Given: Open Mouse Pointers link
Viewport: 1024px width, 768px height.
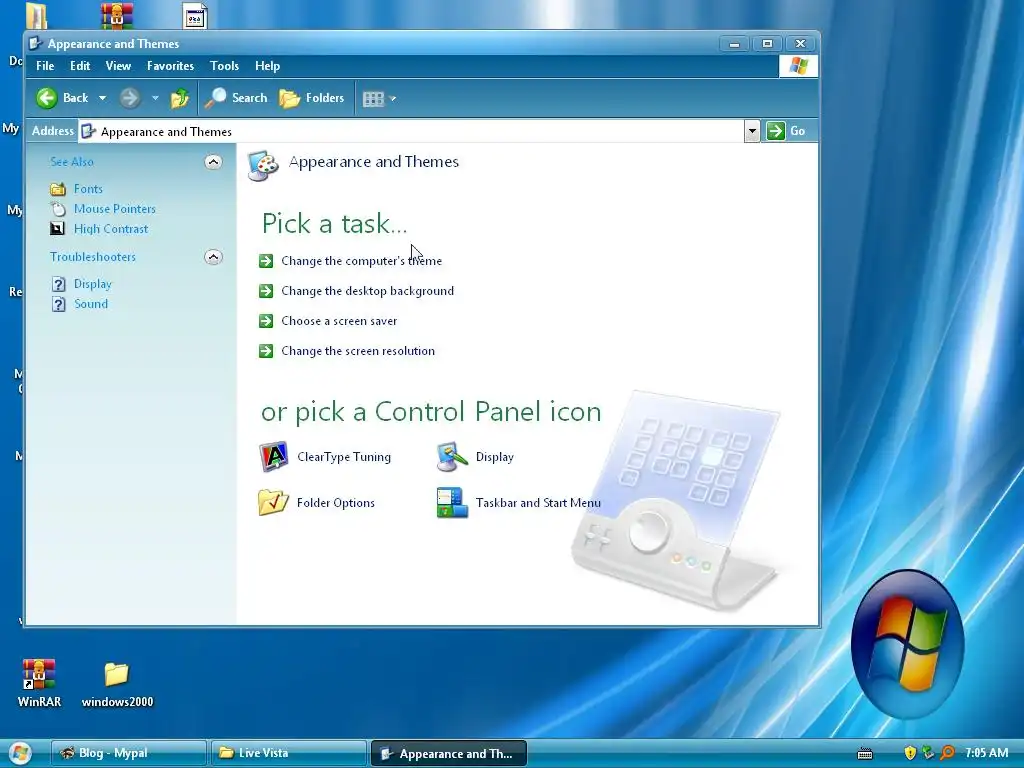Looking at the screenshot, I should coord(115,209).
